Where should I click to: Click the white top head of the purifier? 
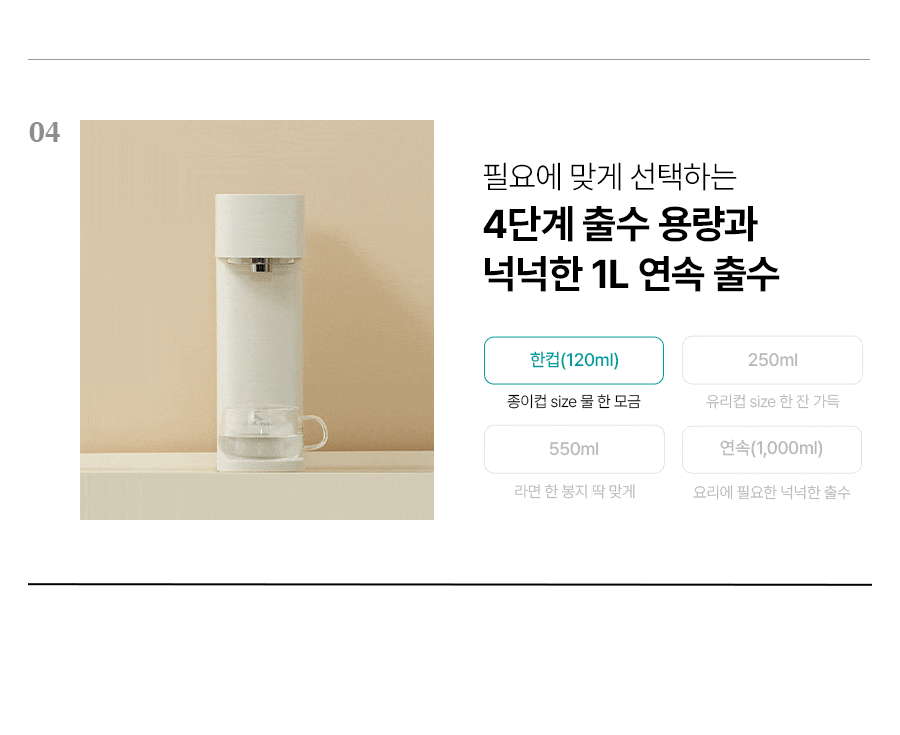pyautogui.click(x=260, y=225)
